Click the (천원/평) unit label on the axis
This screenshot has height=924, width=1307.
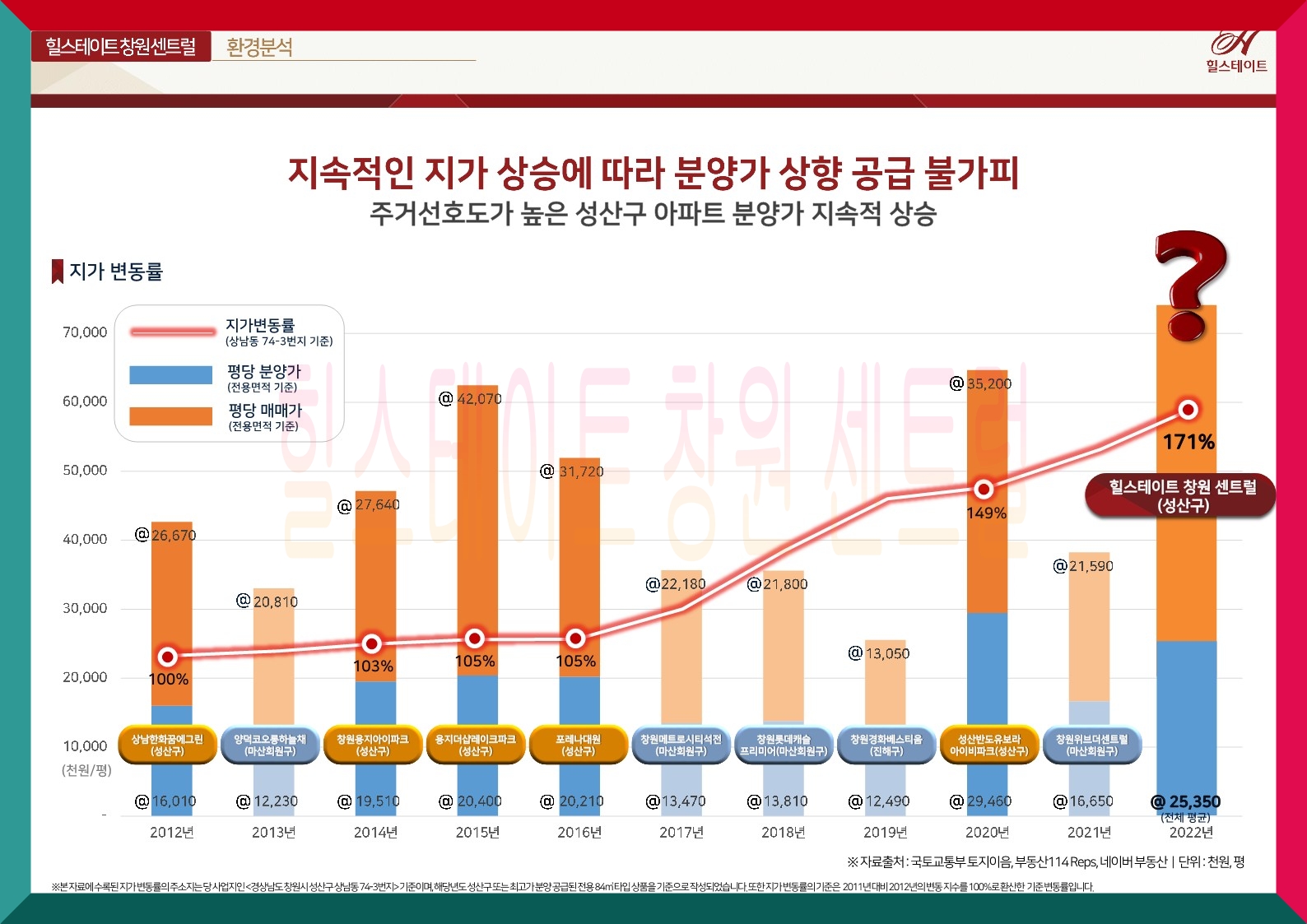point(86,771)
